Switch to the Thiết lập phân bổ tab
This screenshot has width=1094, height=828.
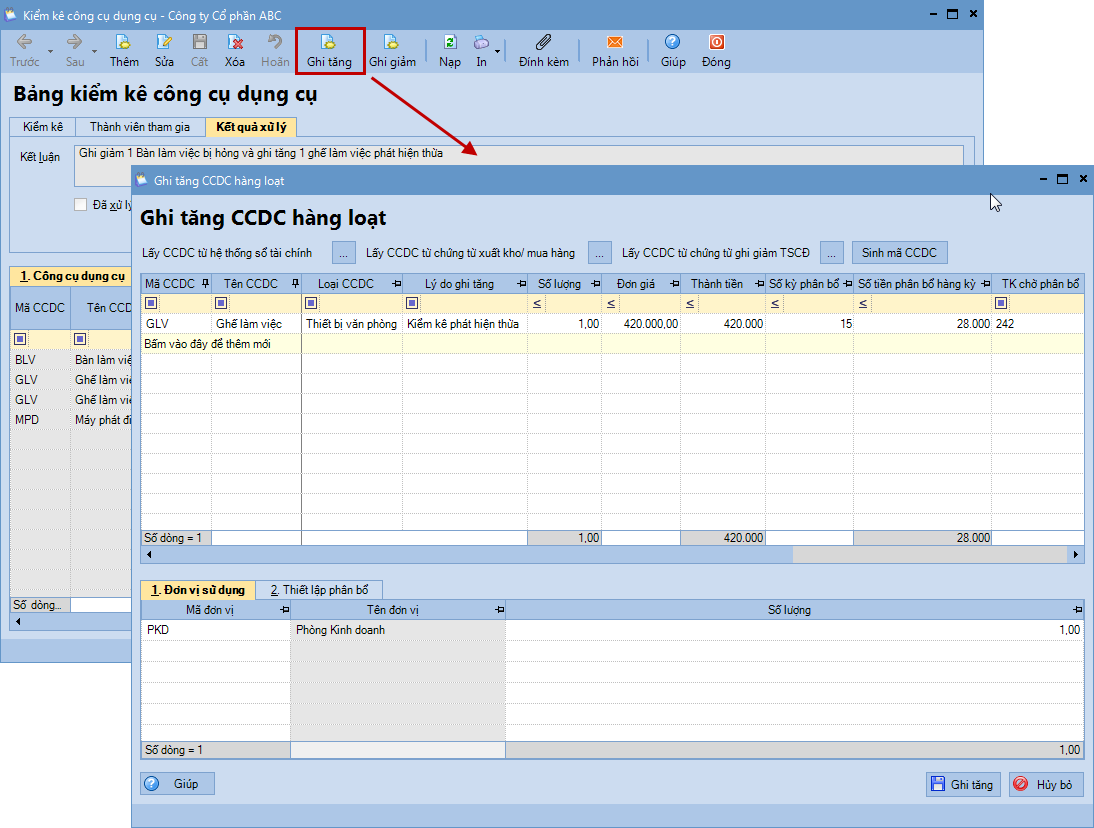coord(319,590)
